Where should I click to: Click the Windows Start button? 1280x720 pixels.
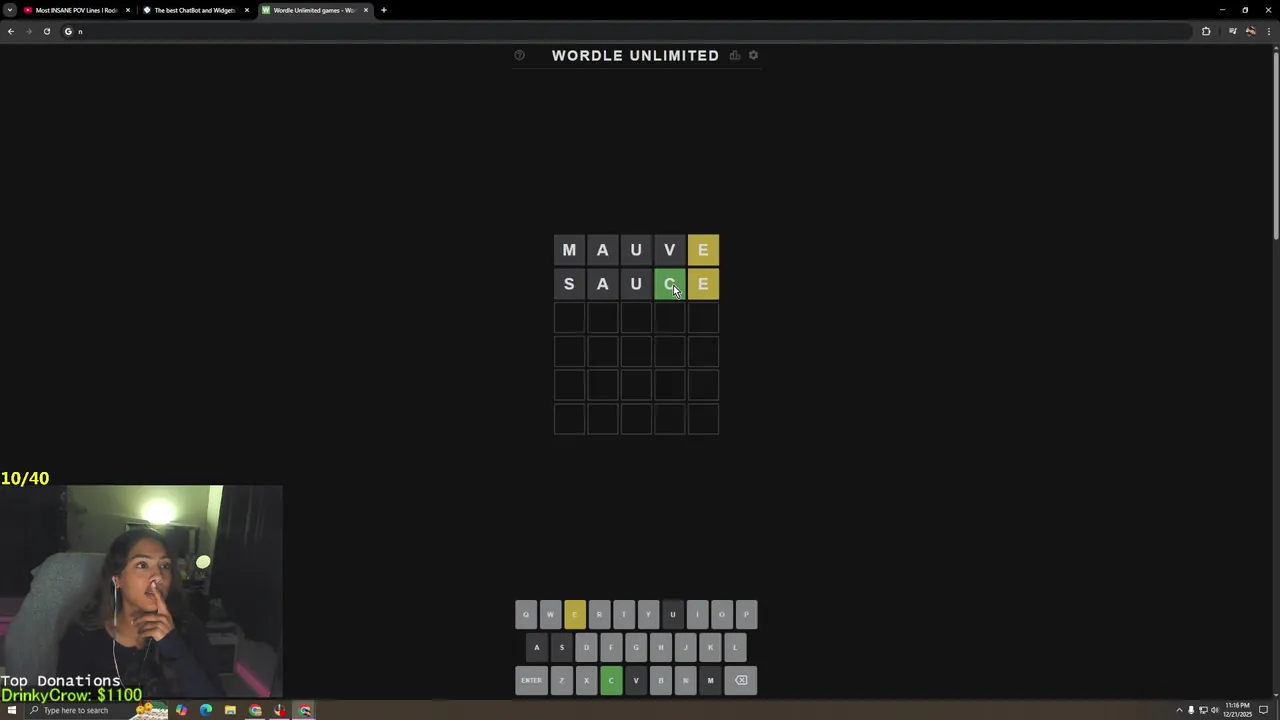tap(11, 710)
